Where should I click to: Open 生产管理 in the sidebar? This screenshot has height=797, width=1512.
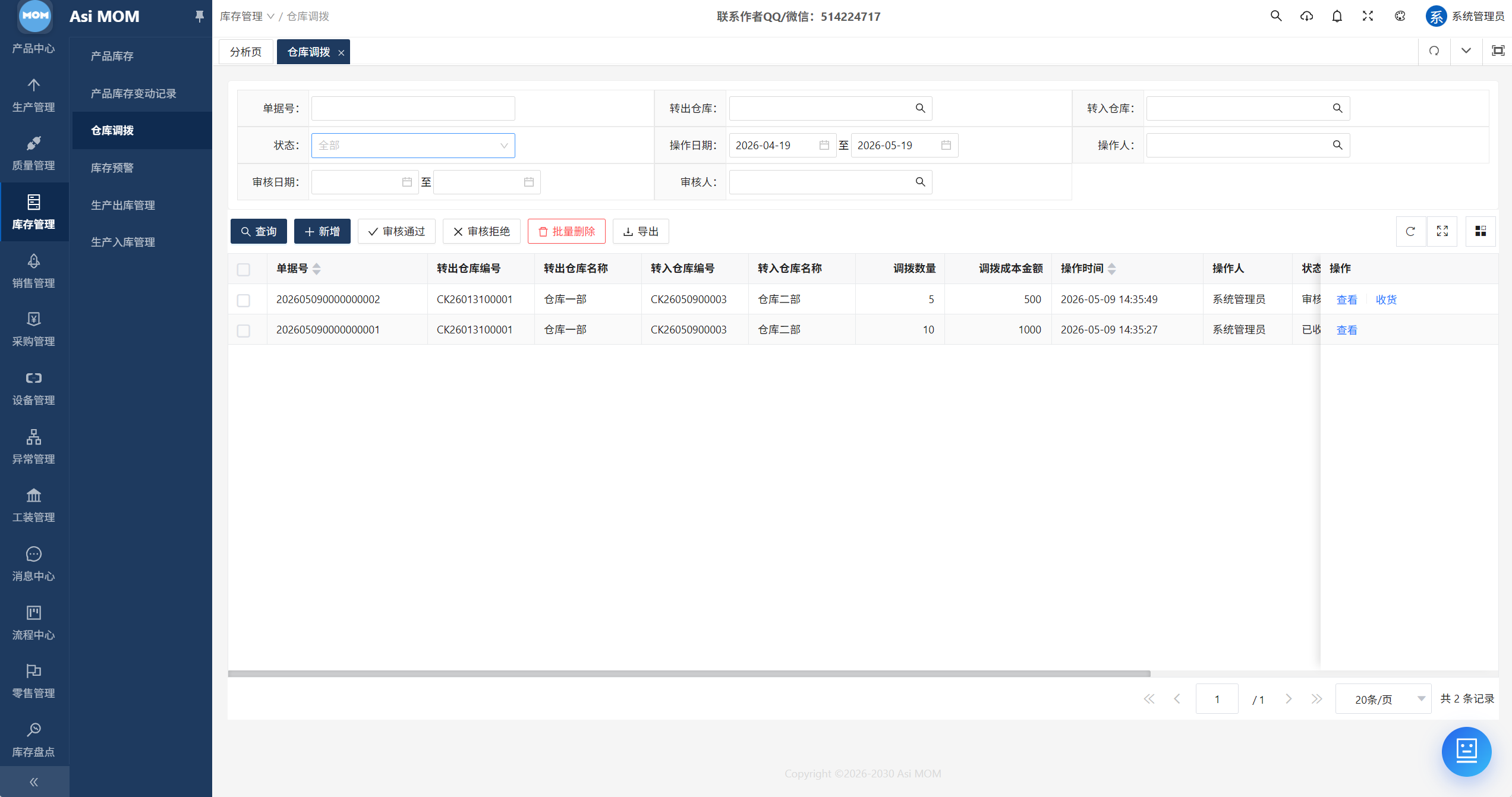34,95
